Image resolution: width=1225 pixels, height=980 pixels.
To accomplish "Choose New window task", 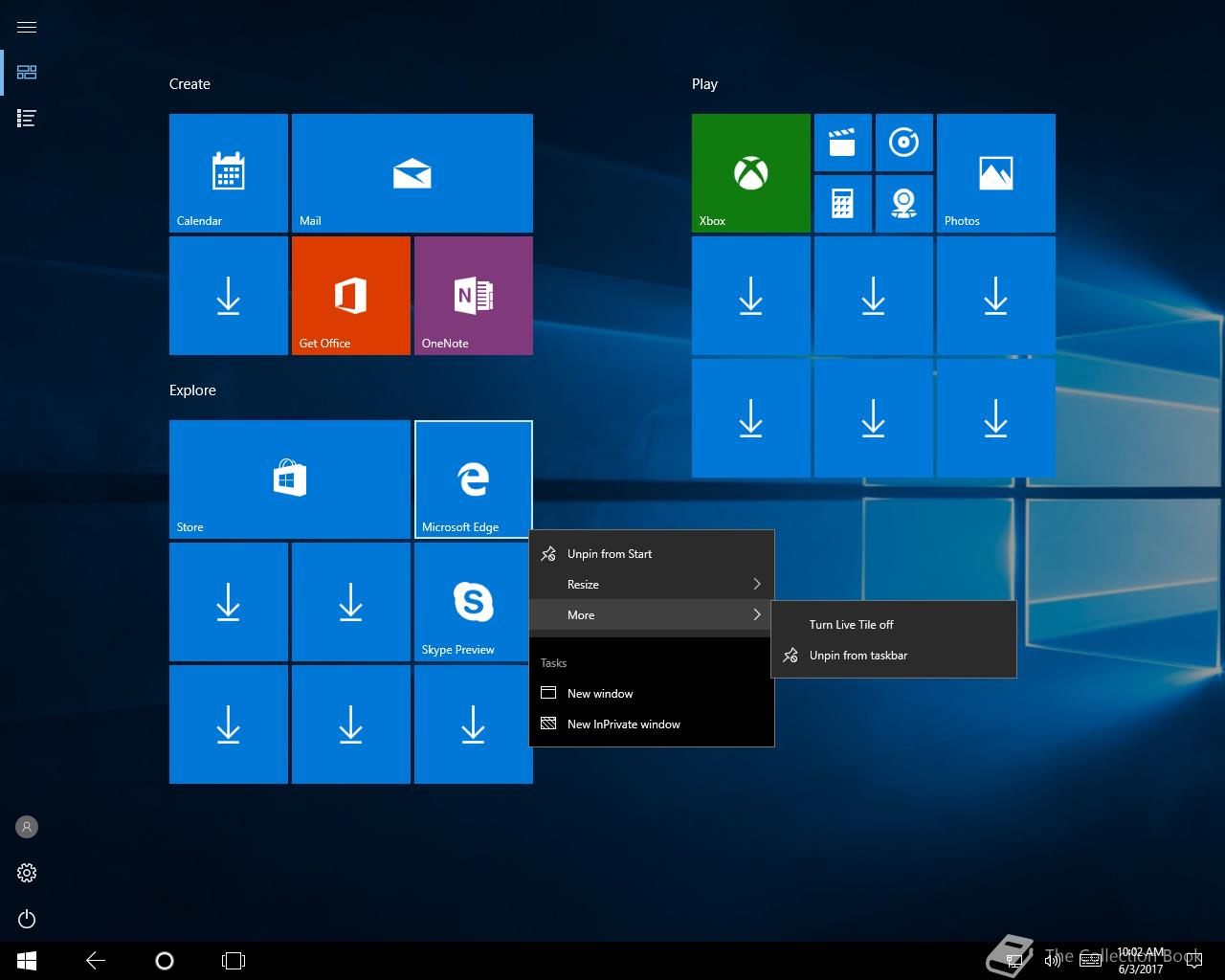I will (x=652, y=694).
